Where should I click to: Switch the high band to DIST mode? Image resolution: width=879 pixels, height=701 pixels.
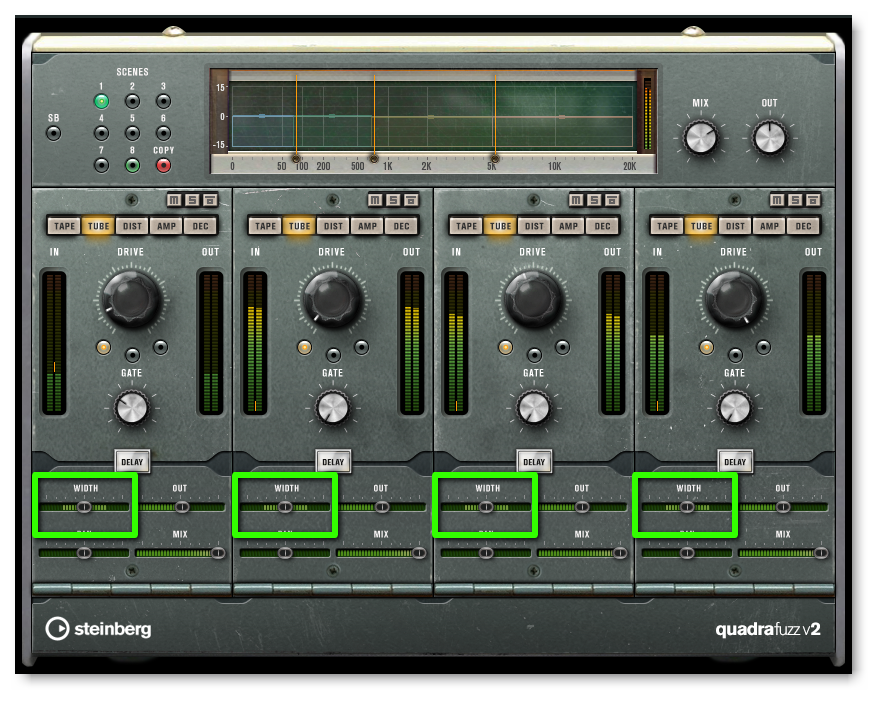(735, 226)
